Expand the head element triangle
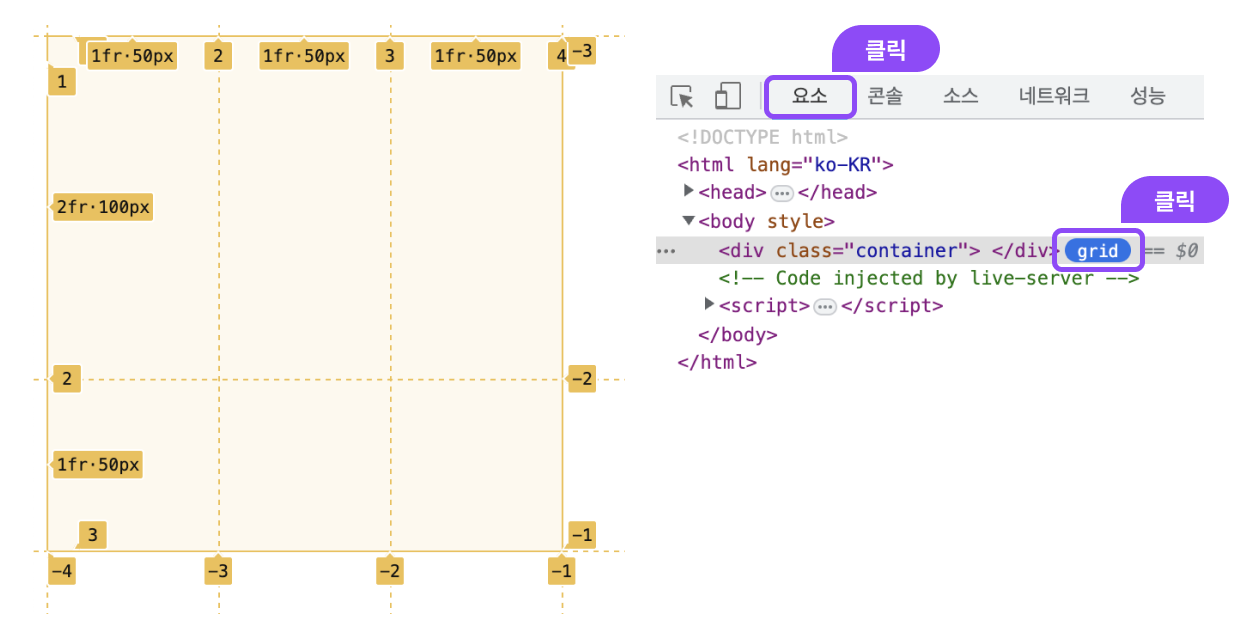This screenshot has height=623, width=1242. pos(688,190)
